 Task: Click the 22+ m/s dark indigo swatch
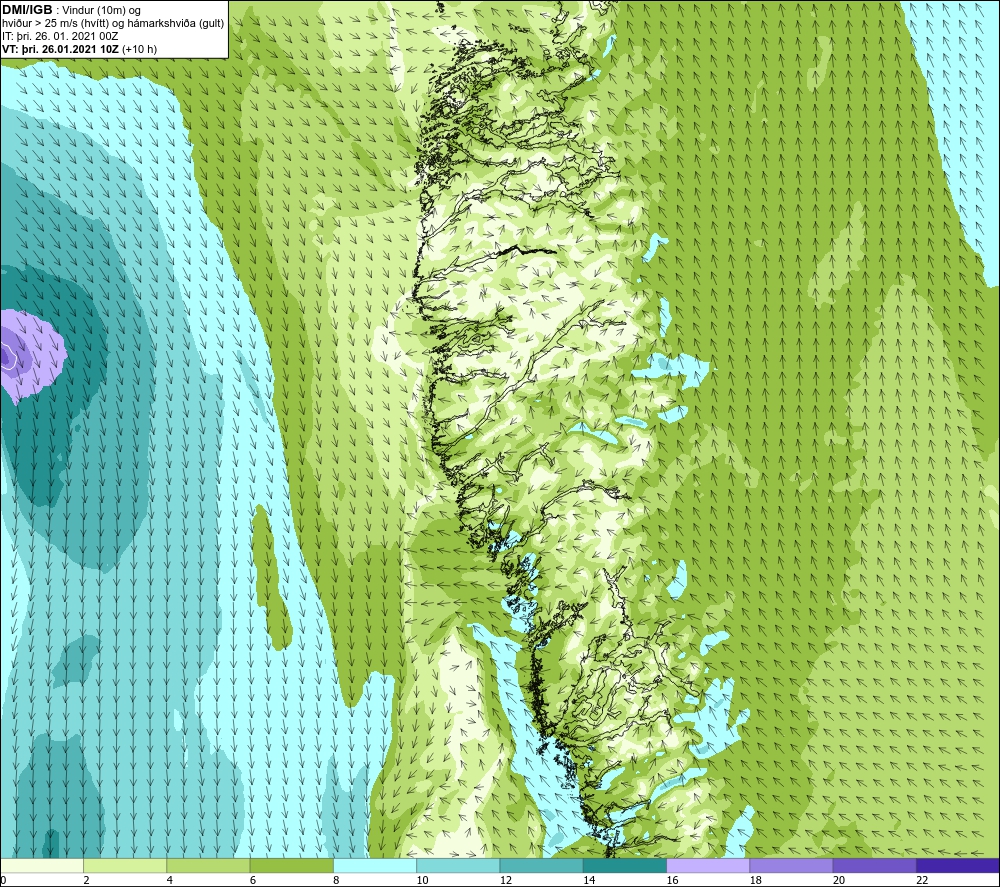tap(958, 865)
